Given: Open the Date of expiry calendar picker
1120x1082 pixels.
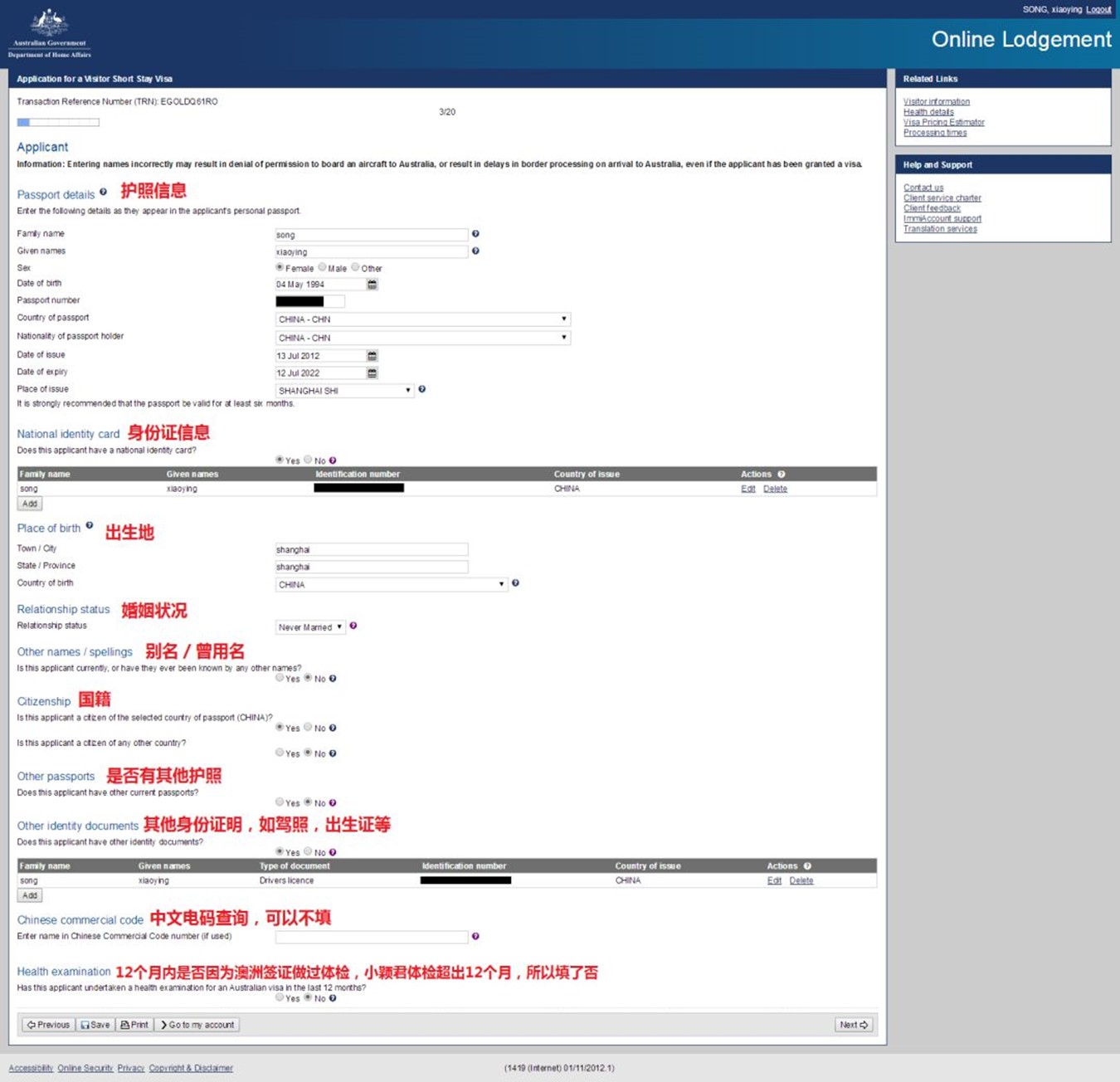Looking at the screenshot, I should [x=373, y=373].
